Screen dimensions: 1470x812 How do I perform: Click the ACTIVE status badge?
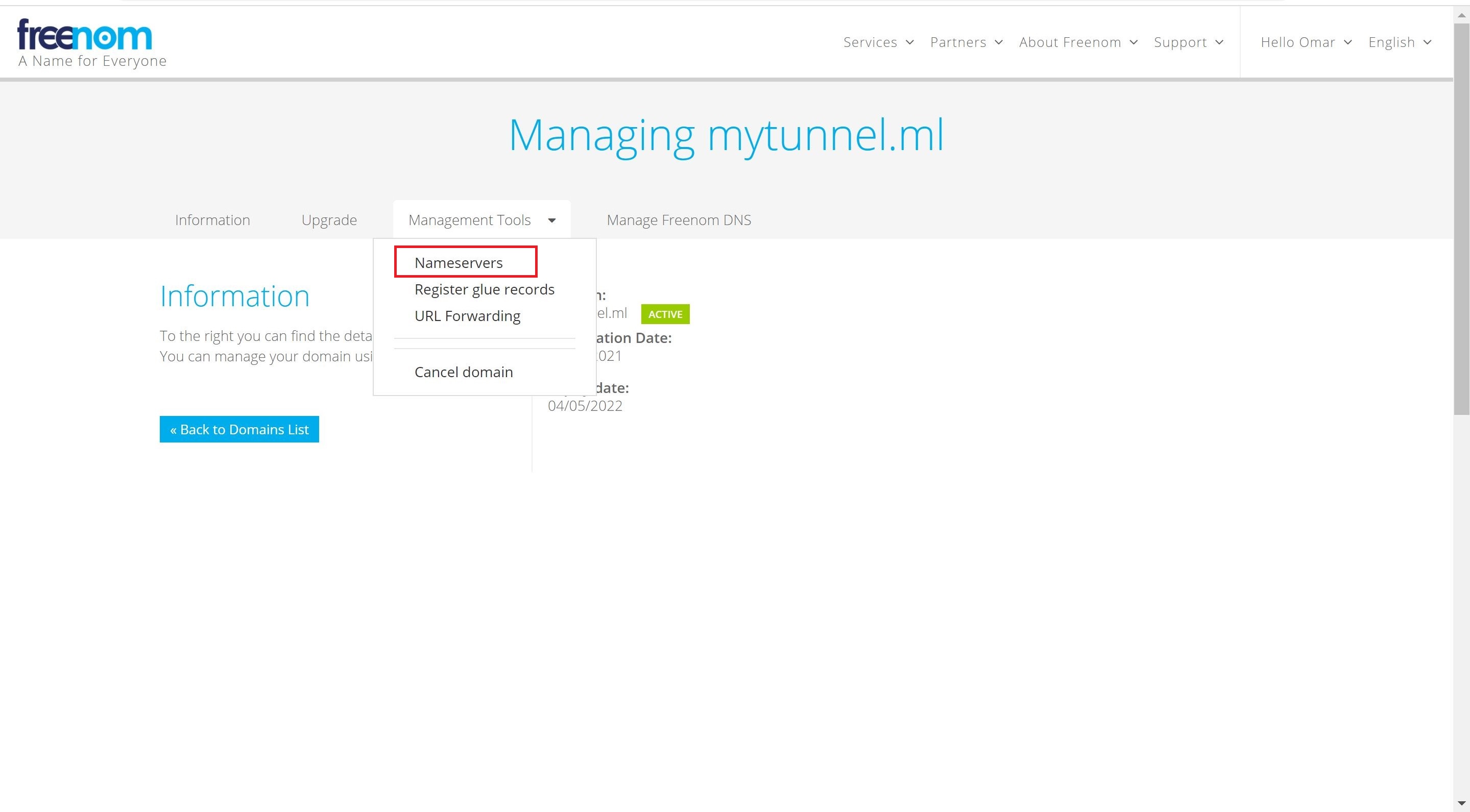[x=665, y=314]
